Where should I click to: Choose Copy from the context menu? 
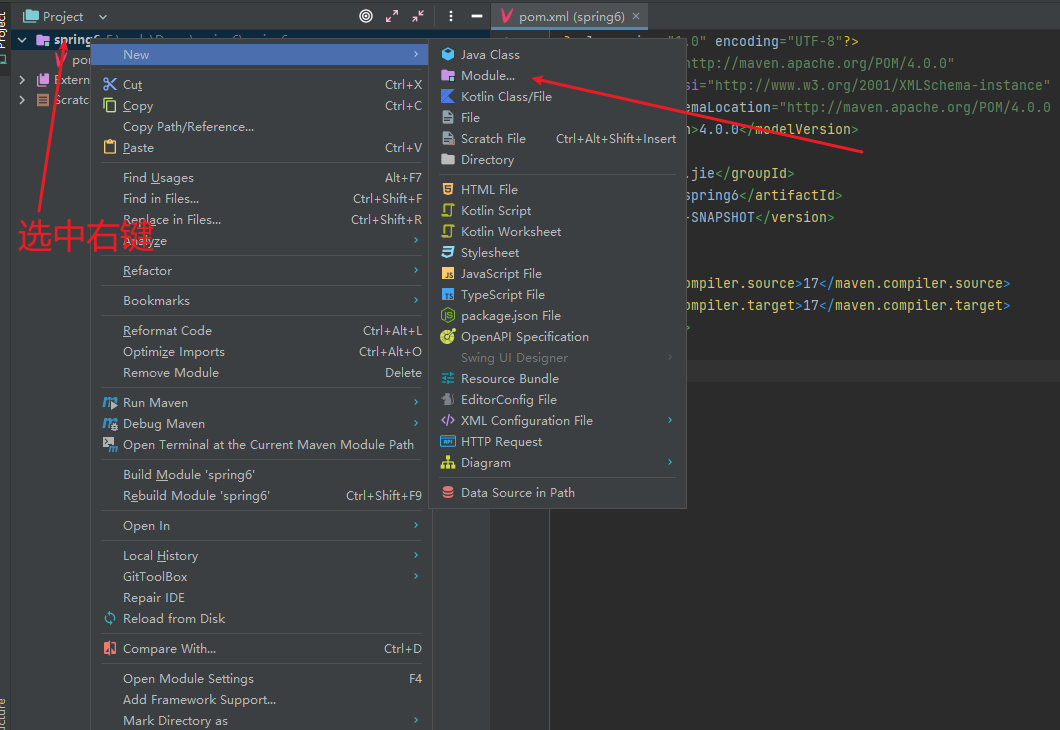tap(260, 105)
